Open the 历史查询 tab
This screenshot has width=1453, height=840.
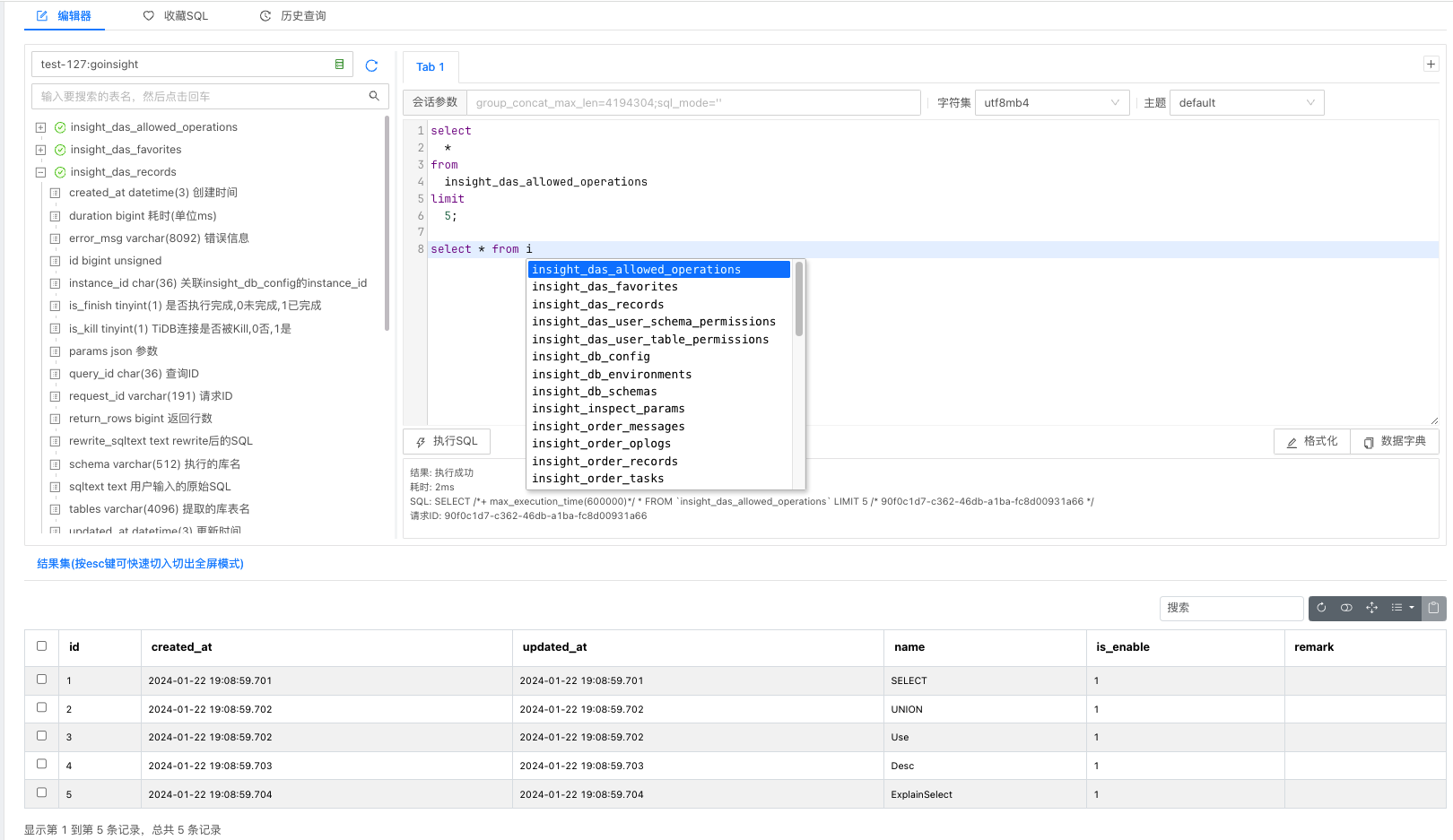(292, 16)
